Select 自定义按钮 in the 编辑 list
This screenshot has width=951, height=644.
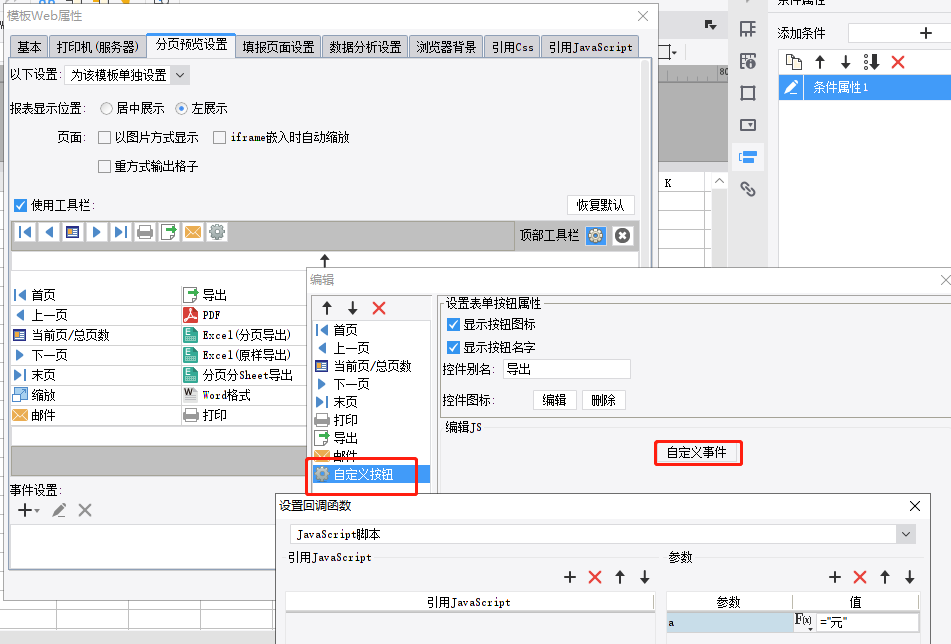pos(371,474)
